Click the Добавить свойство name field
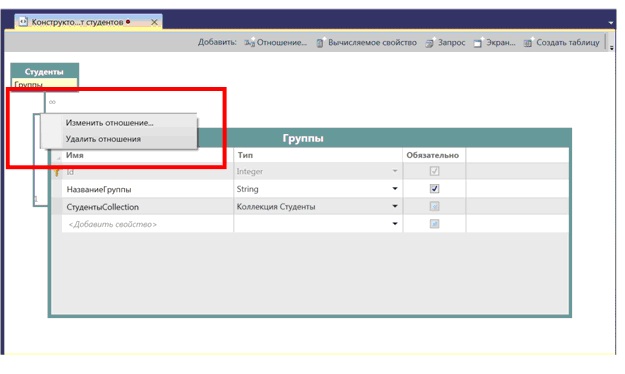Viewport: 625px width, 374px height. [x=148, y=224]
